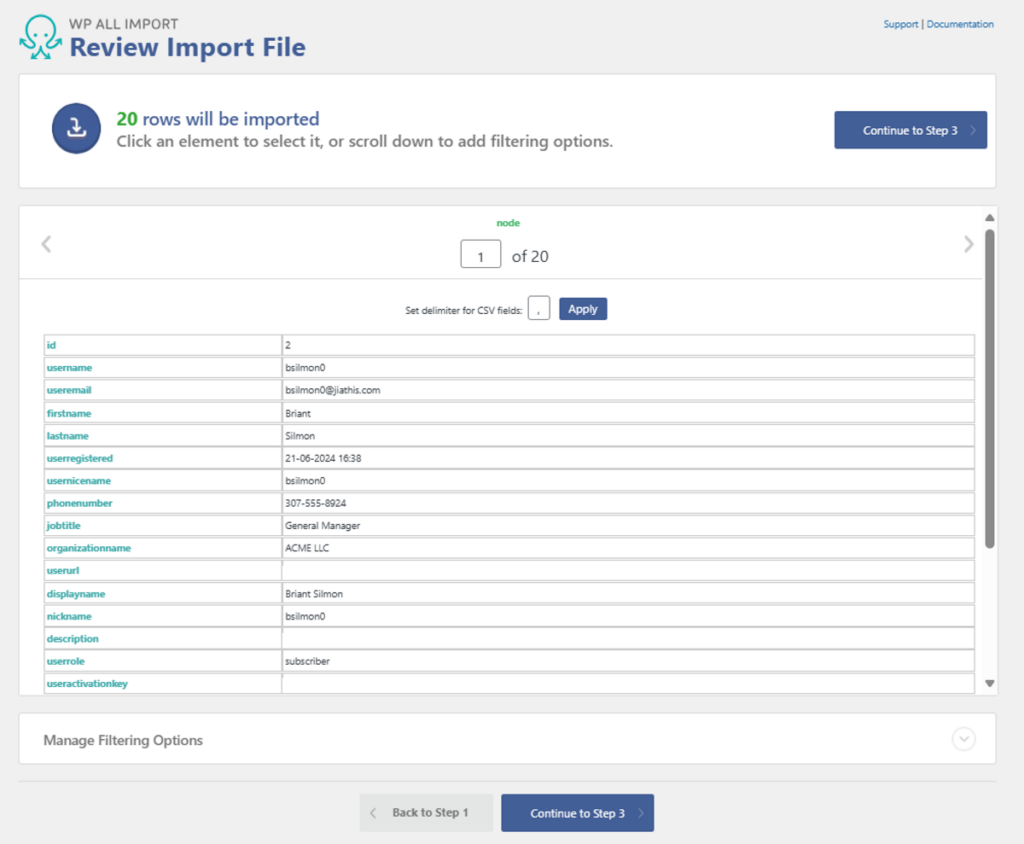1024x844 pixels.
Task: Click the record number input showing 1
Action: (x=480, y=254)
